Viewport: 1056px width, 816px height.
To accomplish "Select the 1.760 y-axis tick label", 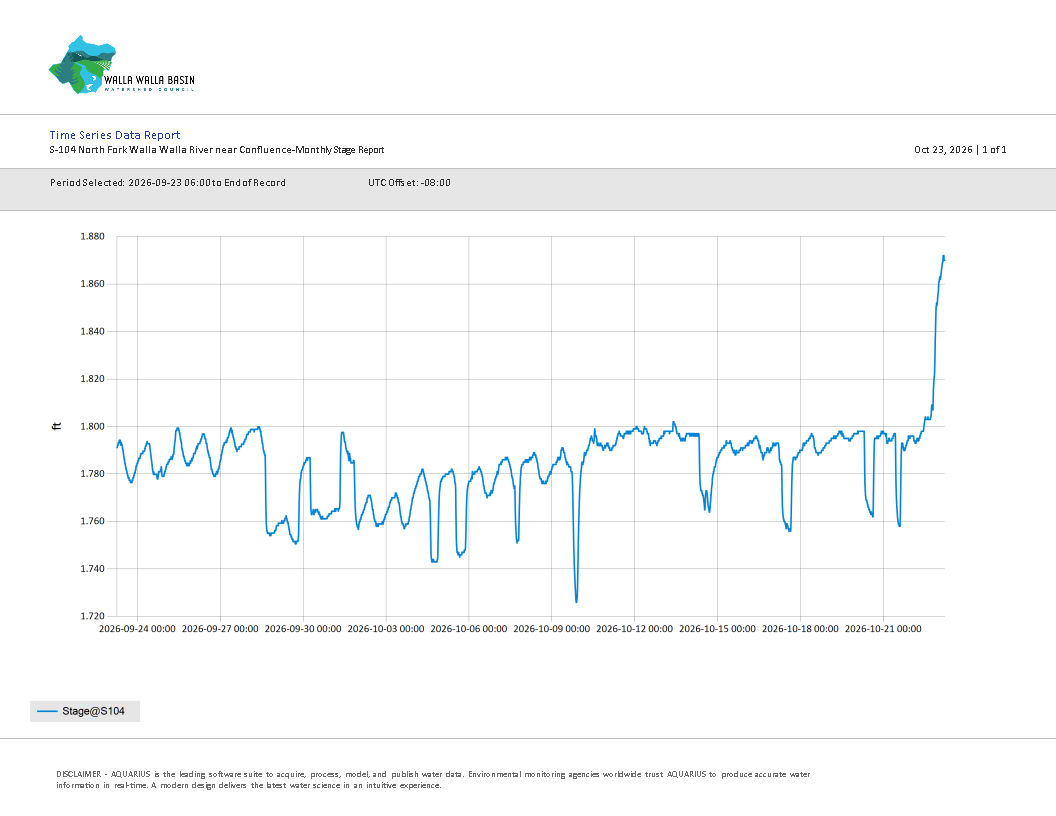I will (x=92, y=521).
